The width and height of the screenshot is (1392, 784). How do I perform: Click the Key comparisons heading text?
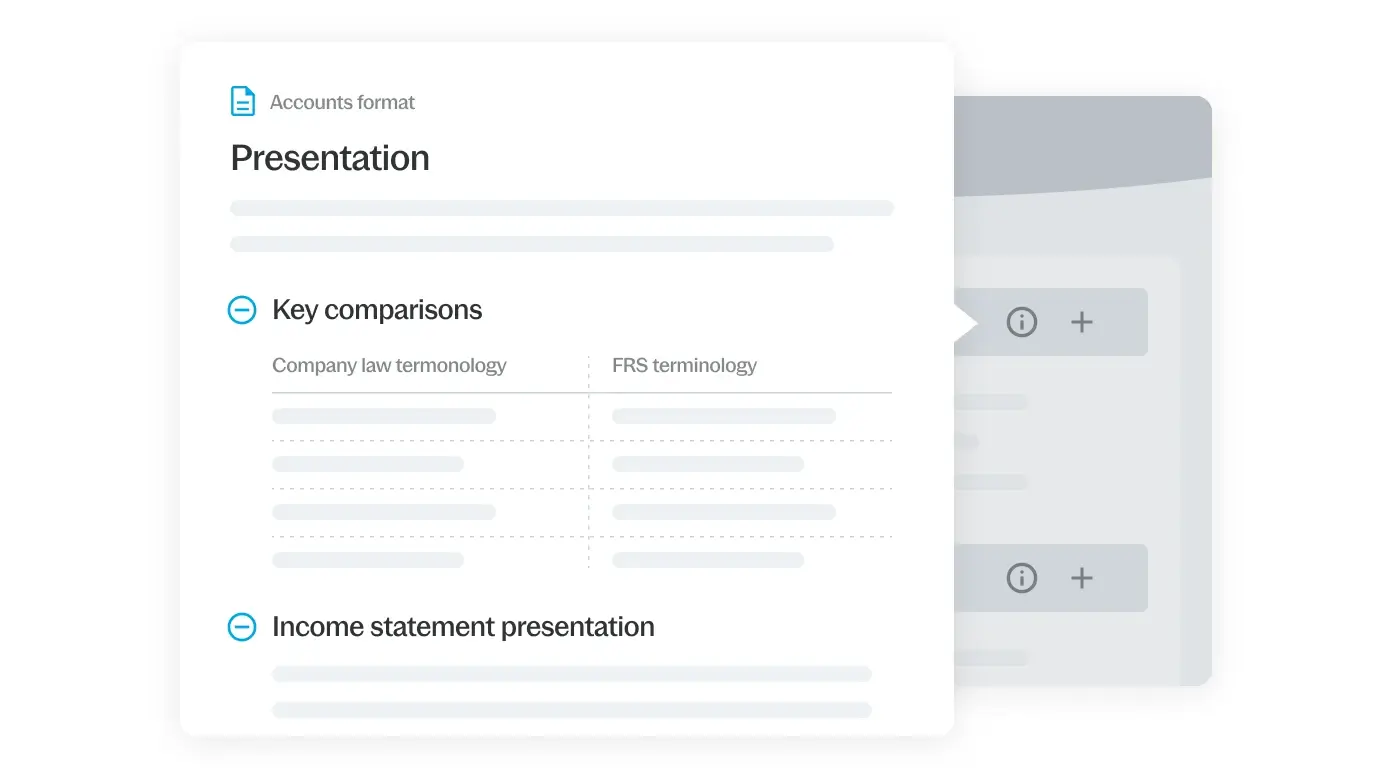(377, 310)
